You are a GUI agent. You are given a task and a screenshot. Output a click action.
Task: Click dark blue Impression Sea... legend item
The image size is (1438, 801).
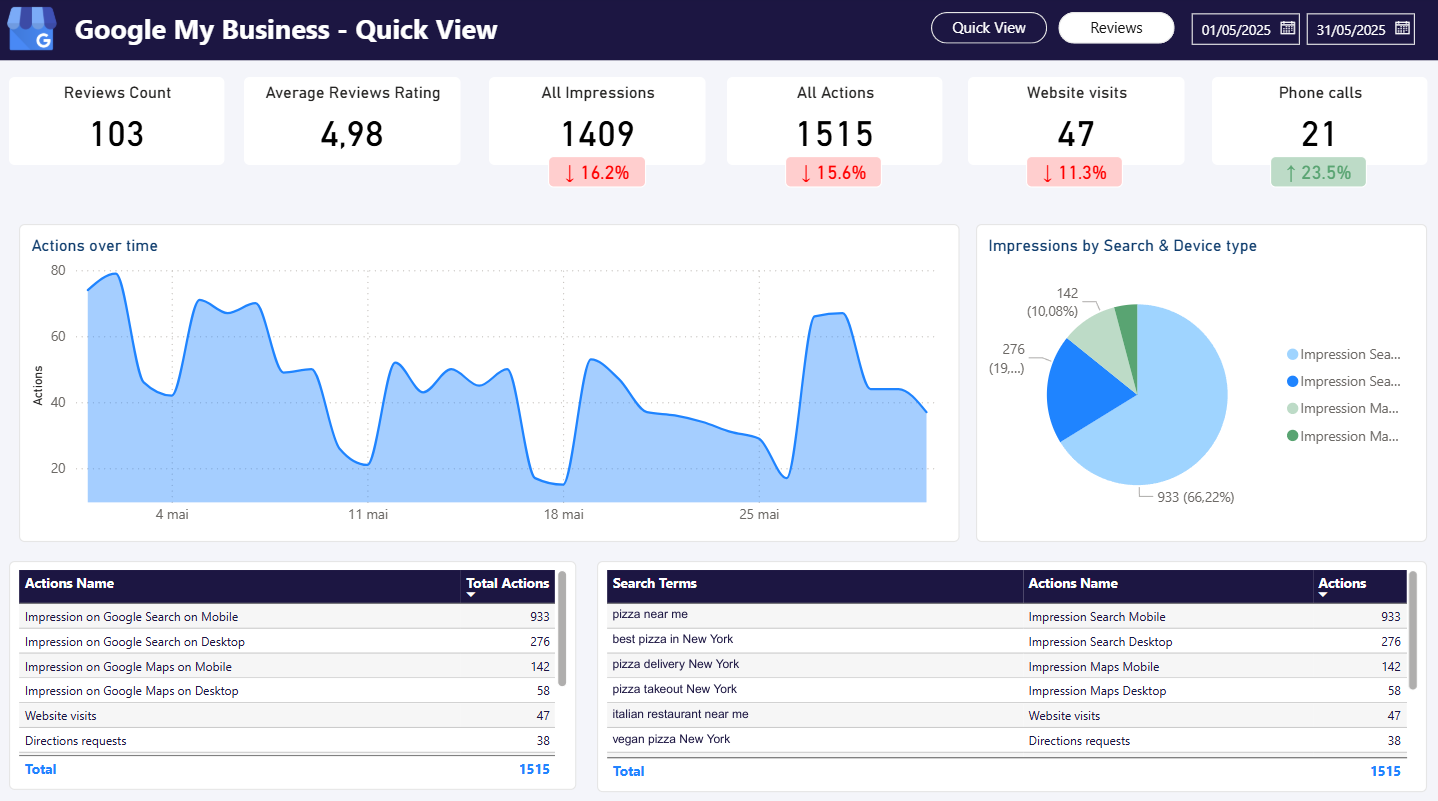(x=1343, y=381)
